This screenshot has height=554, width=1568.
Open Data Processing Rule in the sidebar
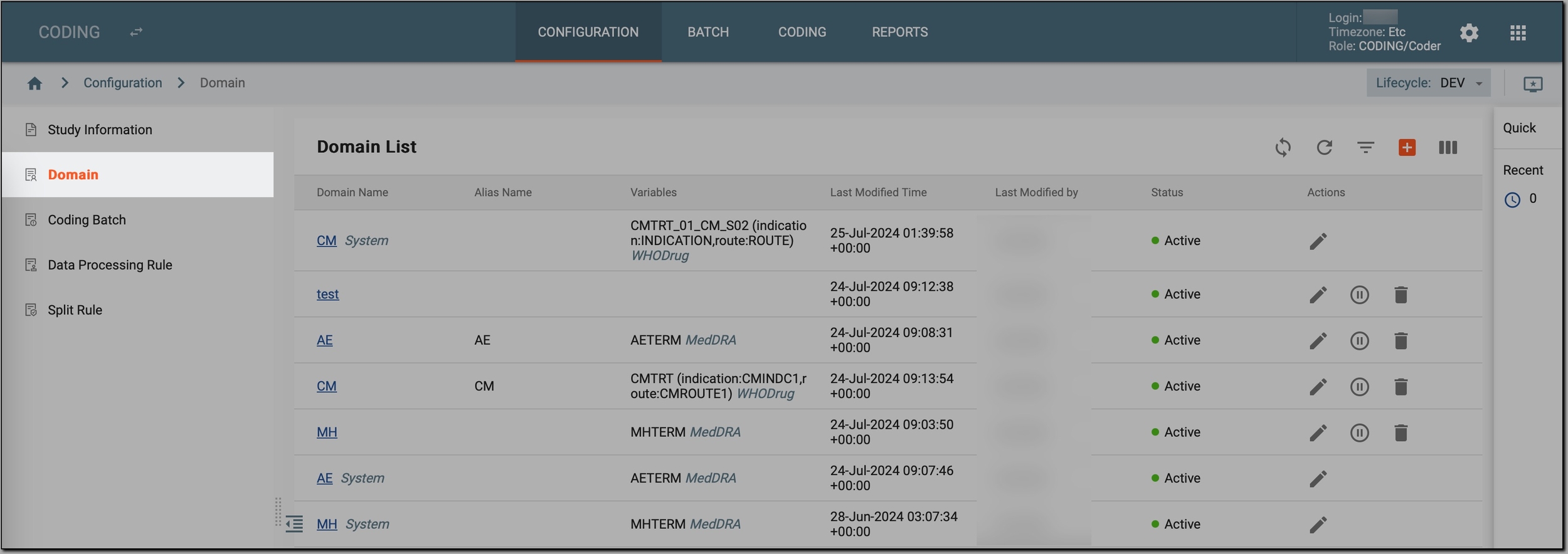[x=137, y=265]
